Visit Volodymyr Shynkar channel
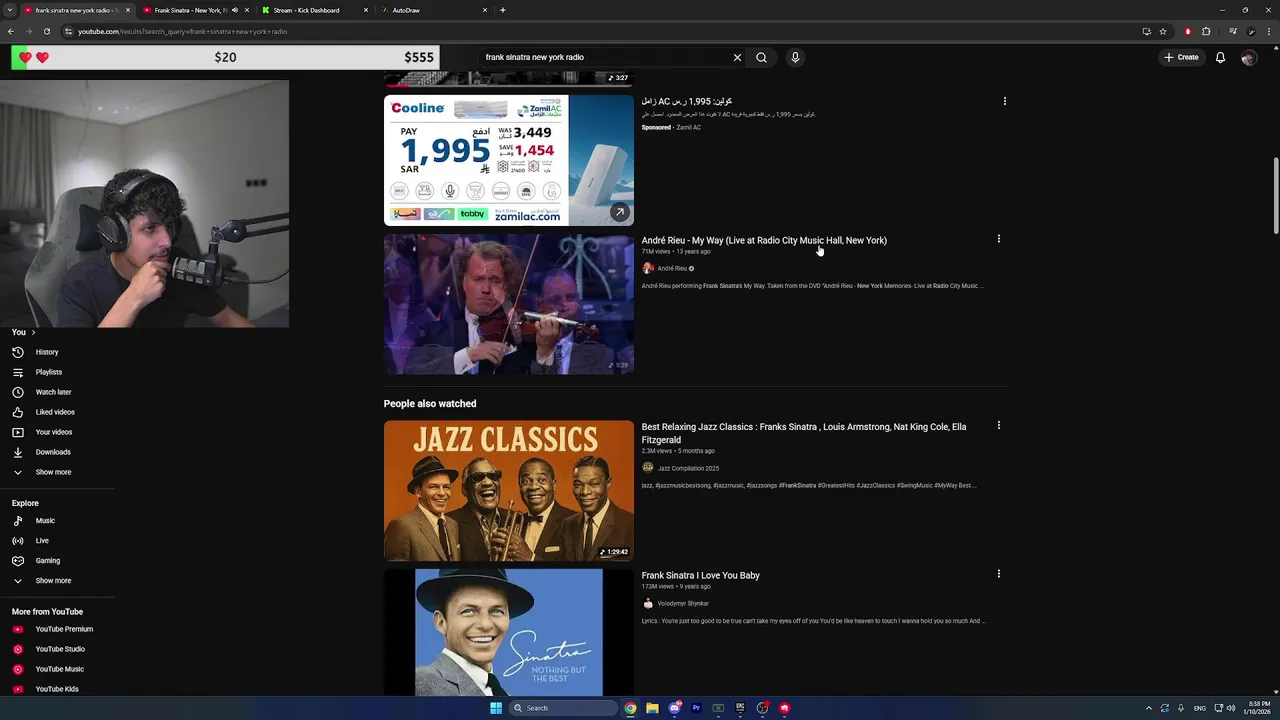 (x=683, y=603)
